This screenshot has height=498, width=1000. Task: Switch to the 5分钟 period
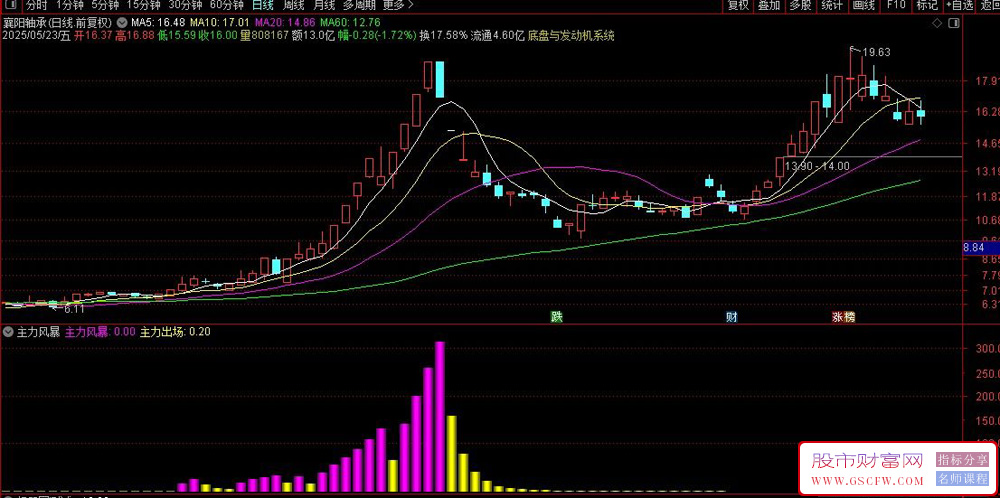click(105, 6)
